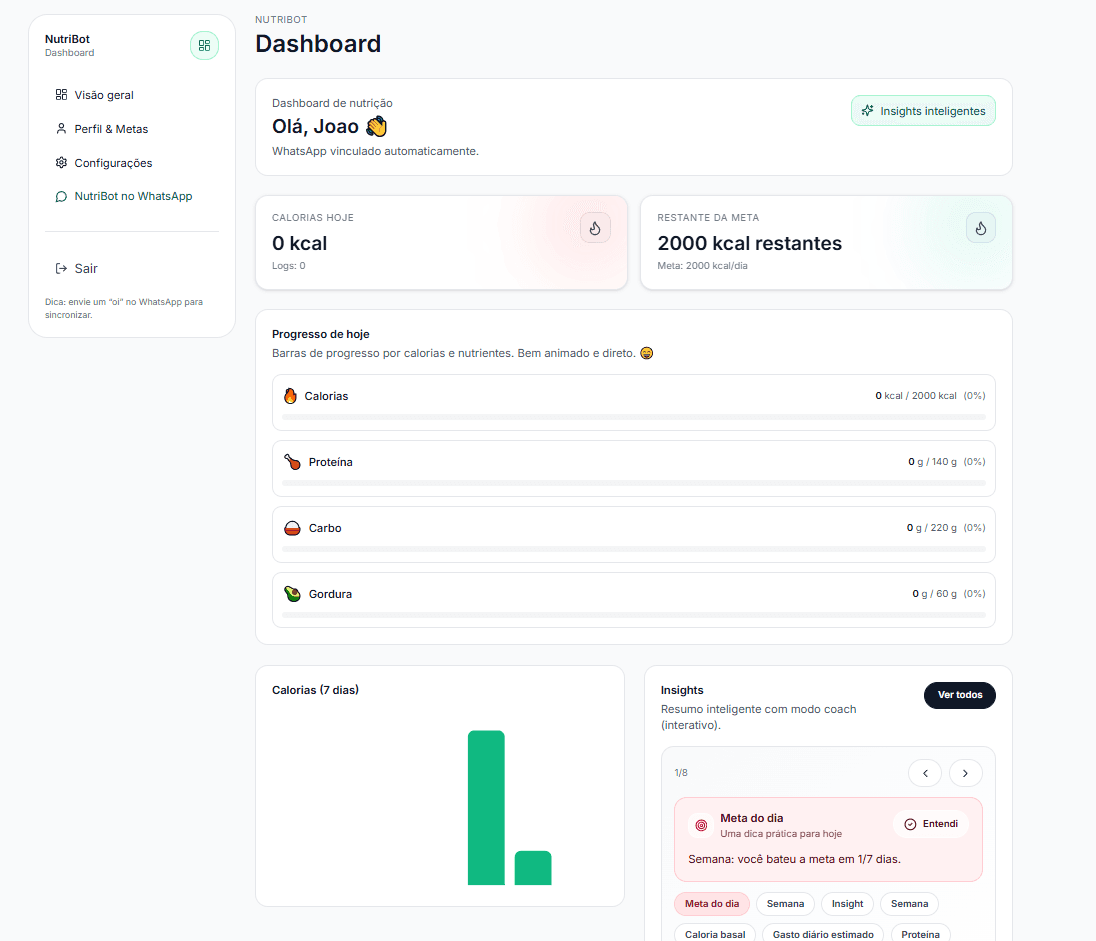The height and width of the screenshot is (941, 1096).
Task: Select the Meta do dia filter chip
Action: tap(712, 904)
